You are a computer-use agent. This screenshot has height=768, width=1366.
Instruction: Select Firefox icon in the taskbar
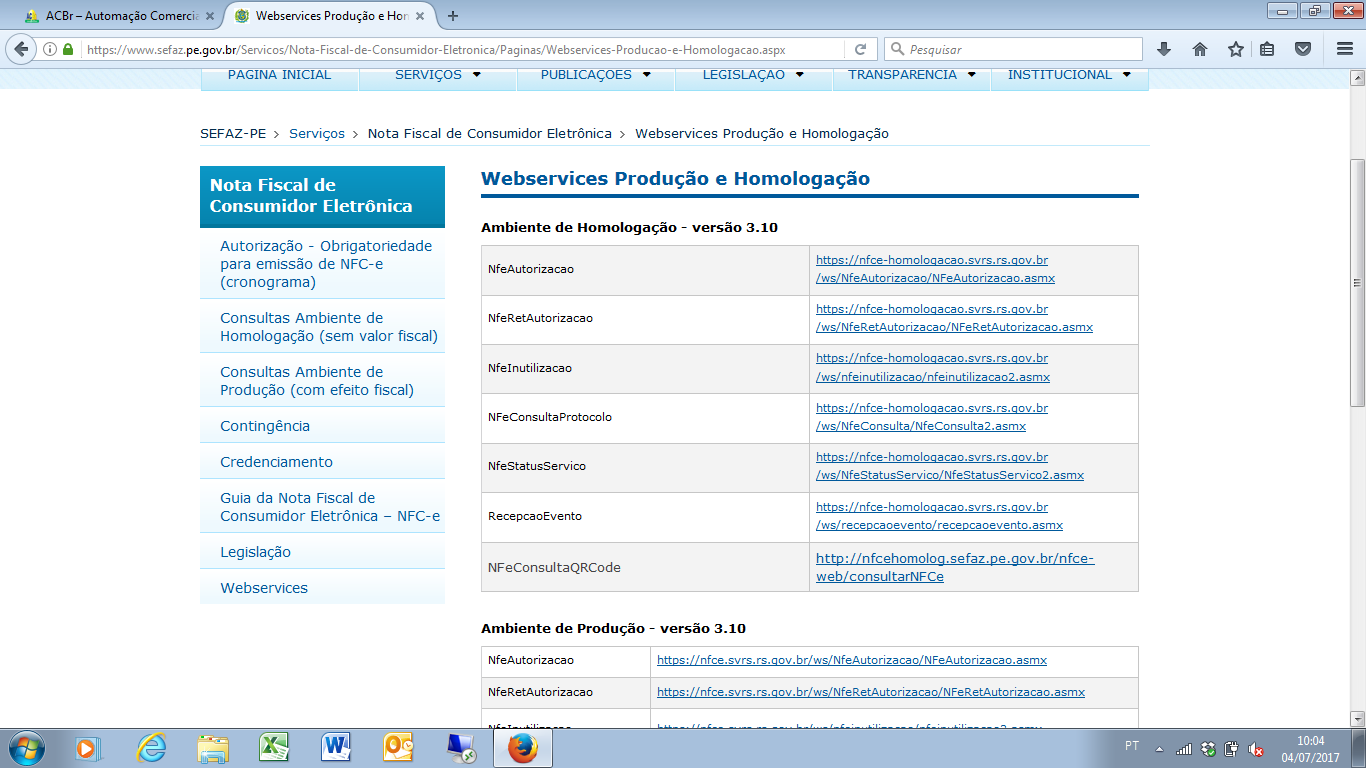click(x=522, y=748)
